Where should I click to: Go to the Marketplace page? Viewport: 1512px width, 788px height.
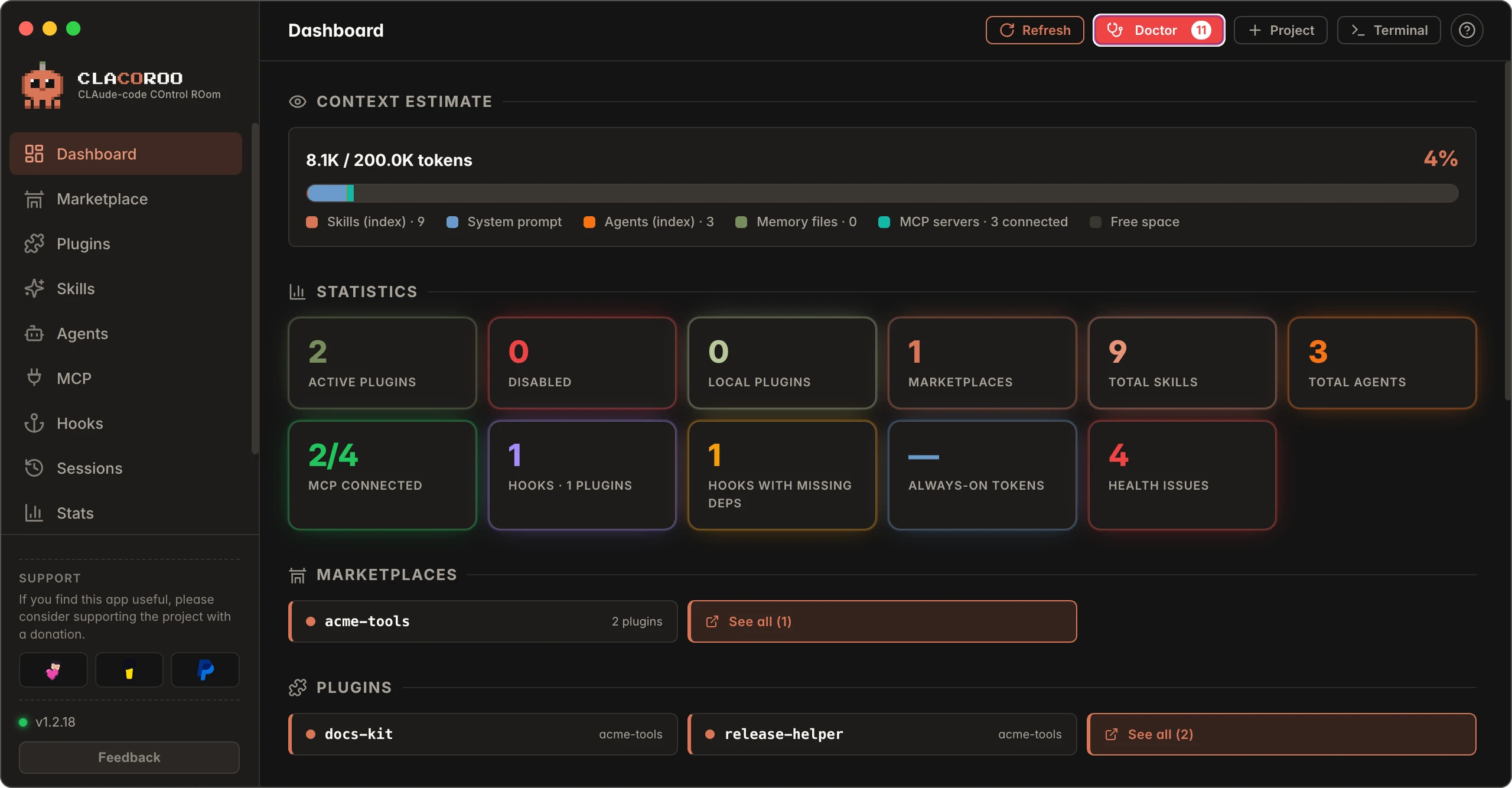(126, 199)
